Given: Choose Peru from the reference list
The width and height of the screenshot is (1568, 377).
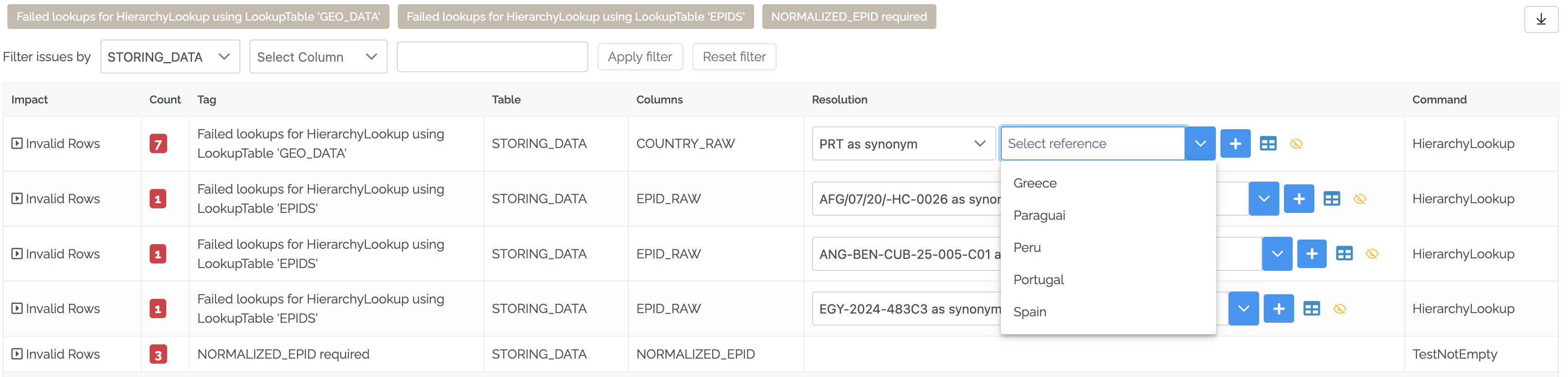Looking at the screenshot, I should click(1108, 247).
